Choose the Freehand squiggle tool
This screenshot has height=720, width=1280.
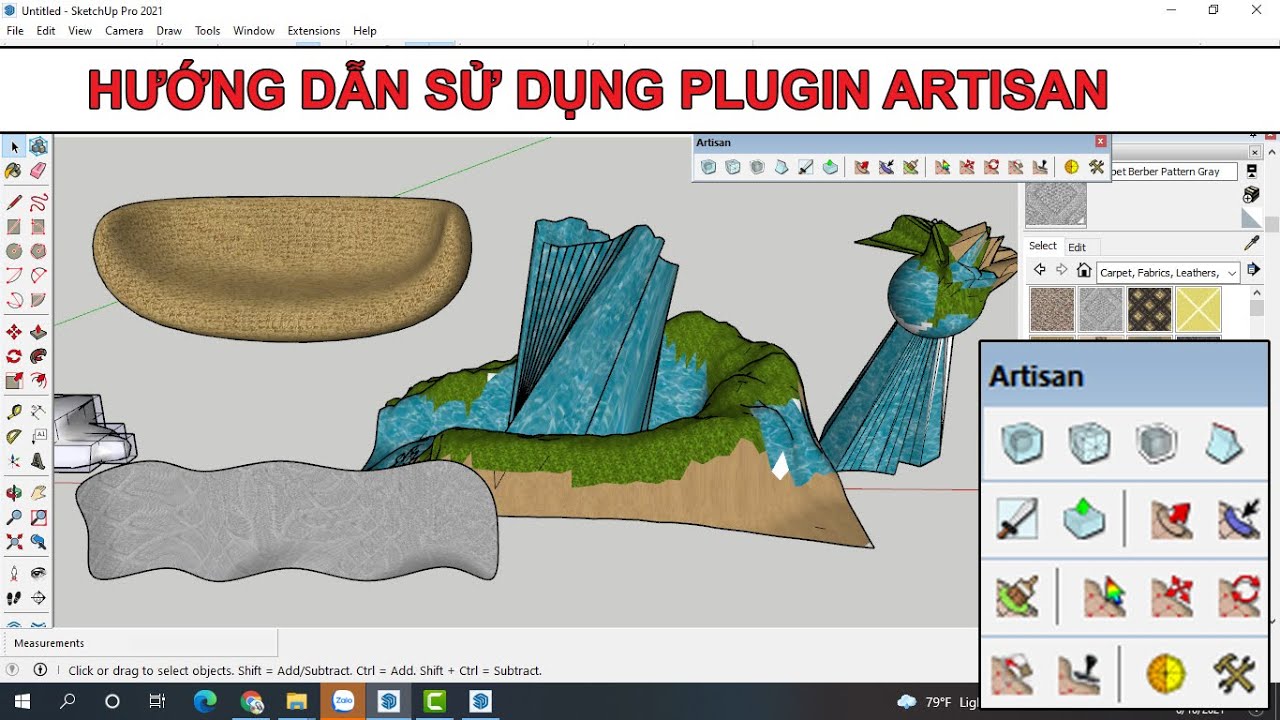tap(38, 203)
